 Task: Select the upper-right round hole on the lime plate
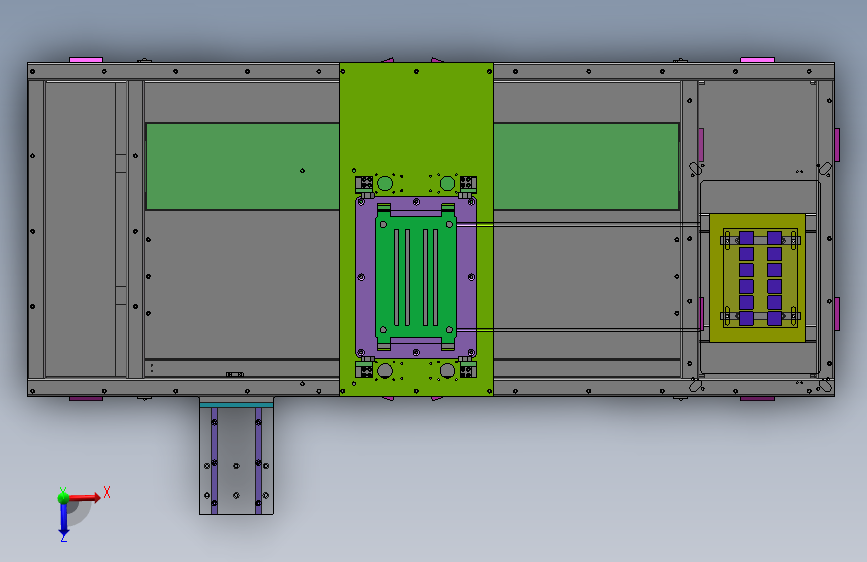tap(447, 183)
